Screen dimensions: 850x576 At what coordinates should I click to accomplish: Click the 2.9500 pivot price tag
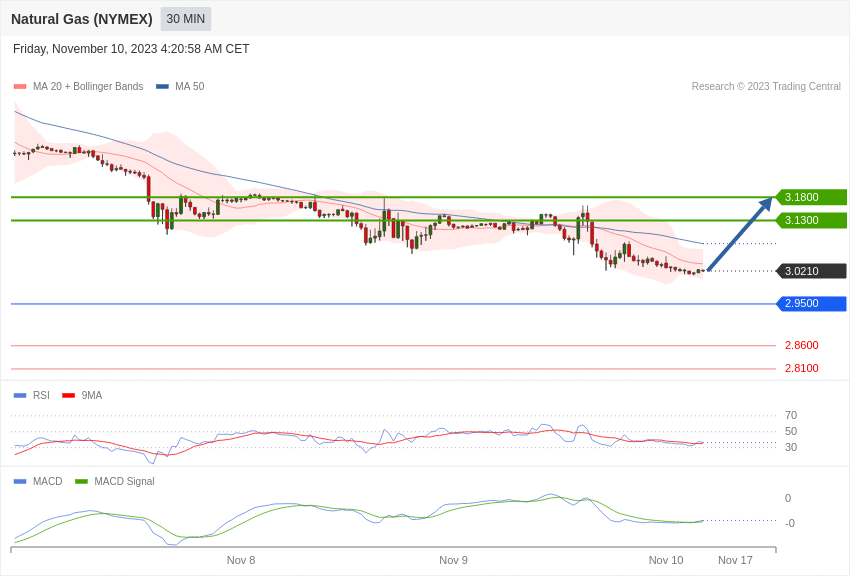811,303
